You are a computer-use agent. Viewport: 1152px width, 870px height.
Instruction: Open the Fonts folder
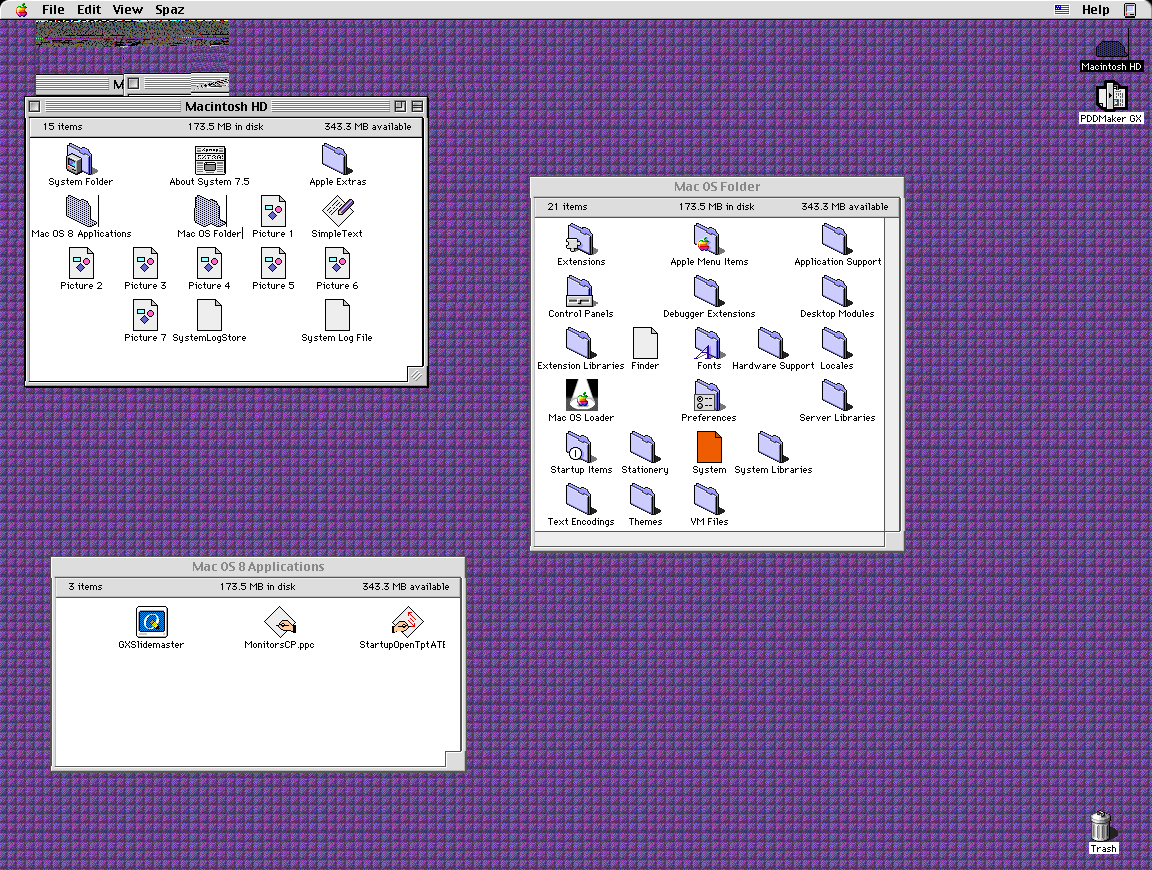(708, 344)
